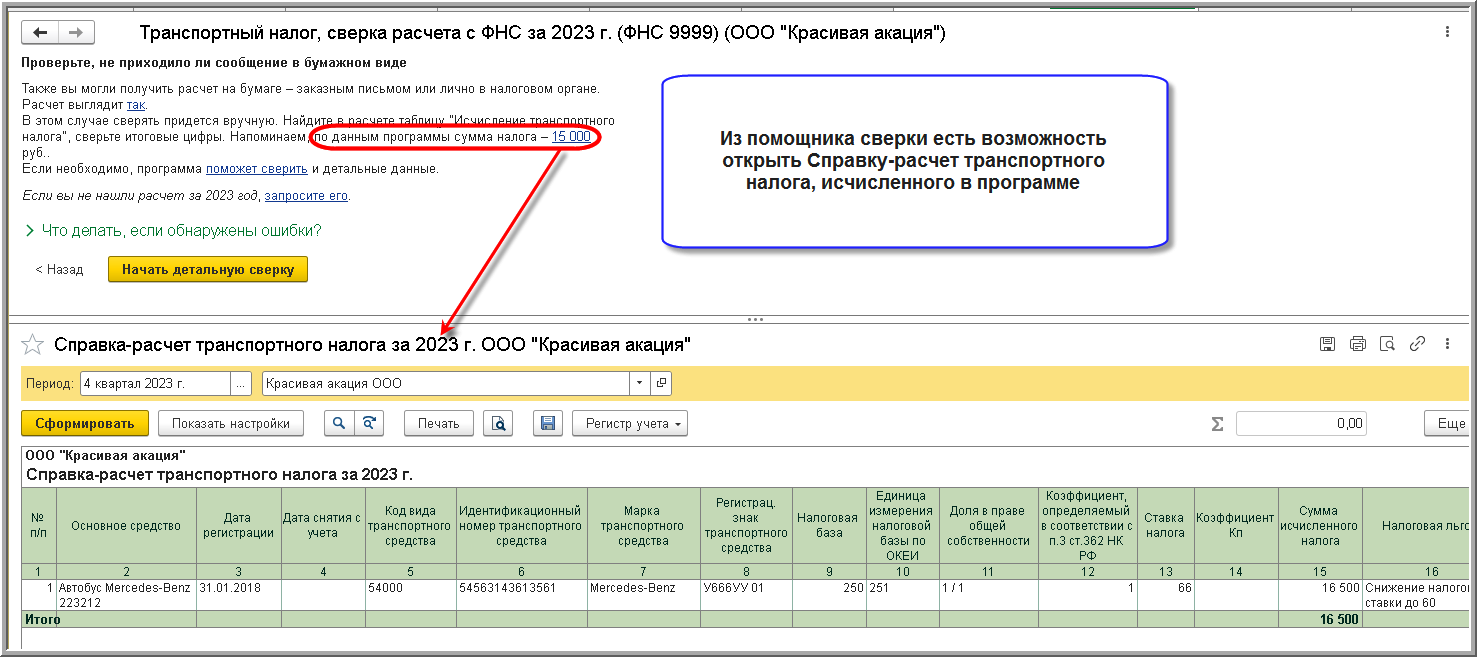Go forward with the right arrow button
Image resolution: width=1477 pixels, height=657 pixels.
point(75,32)
